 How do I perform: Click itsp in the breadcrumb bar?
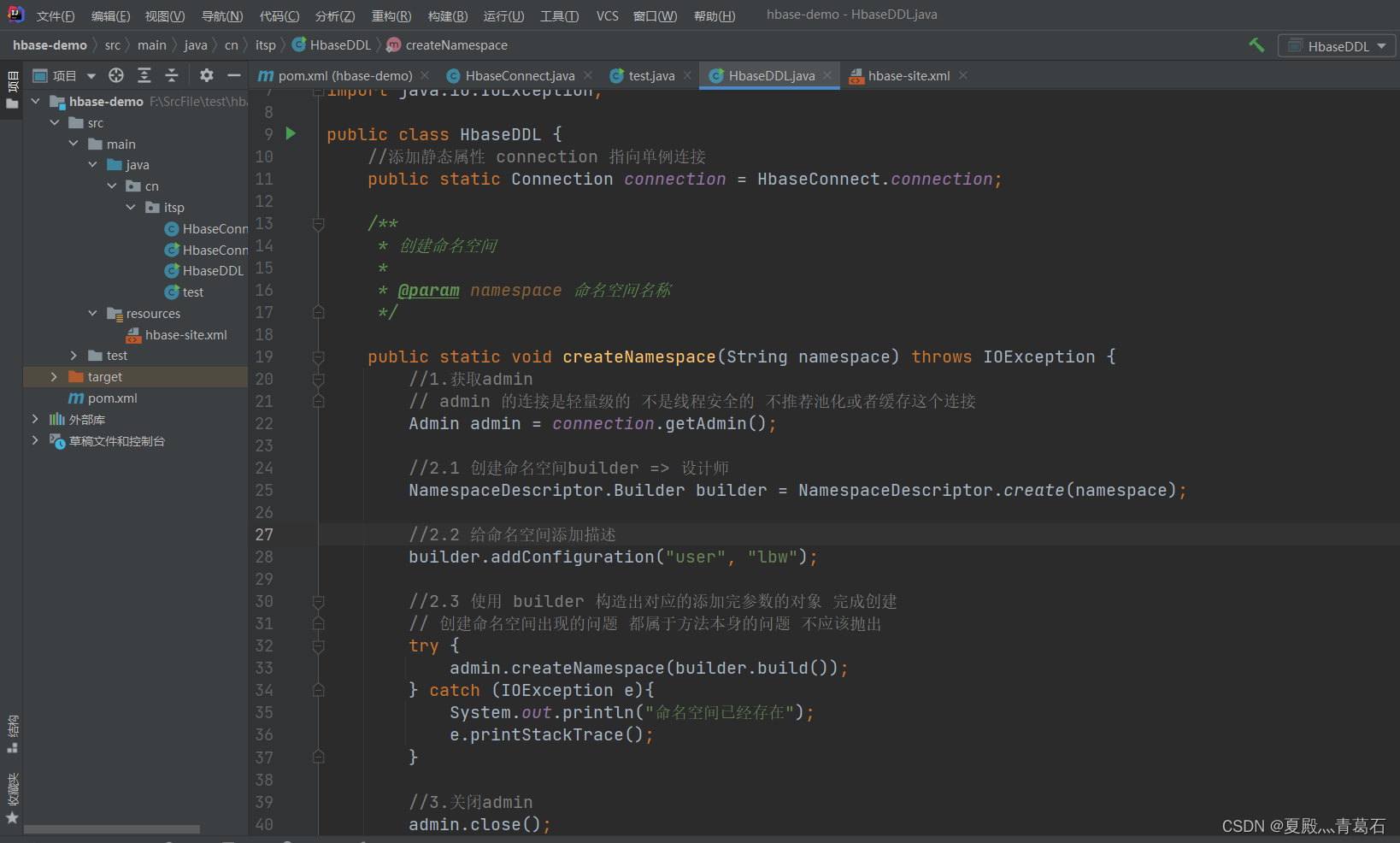click(266, 45)
